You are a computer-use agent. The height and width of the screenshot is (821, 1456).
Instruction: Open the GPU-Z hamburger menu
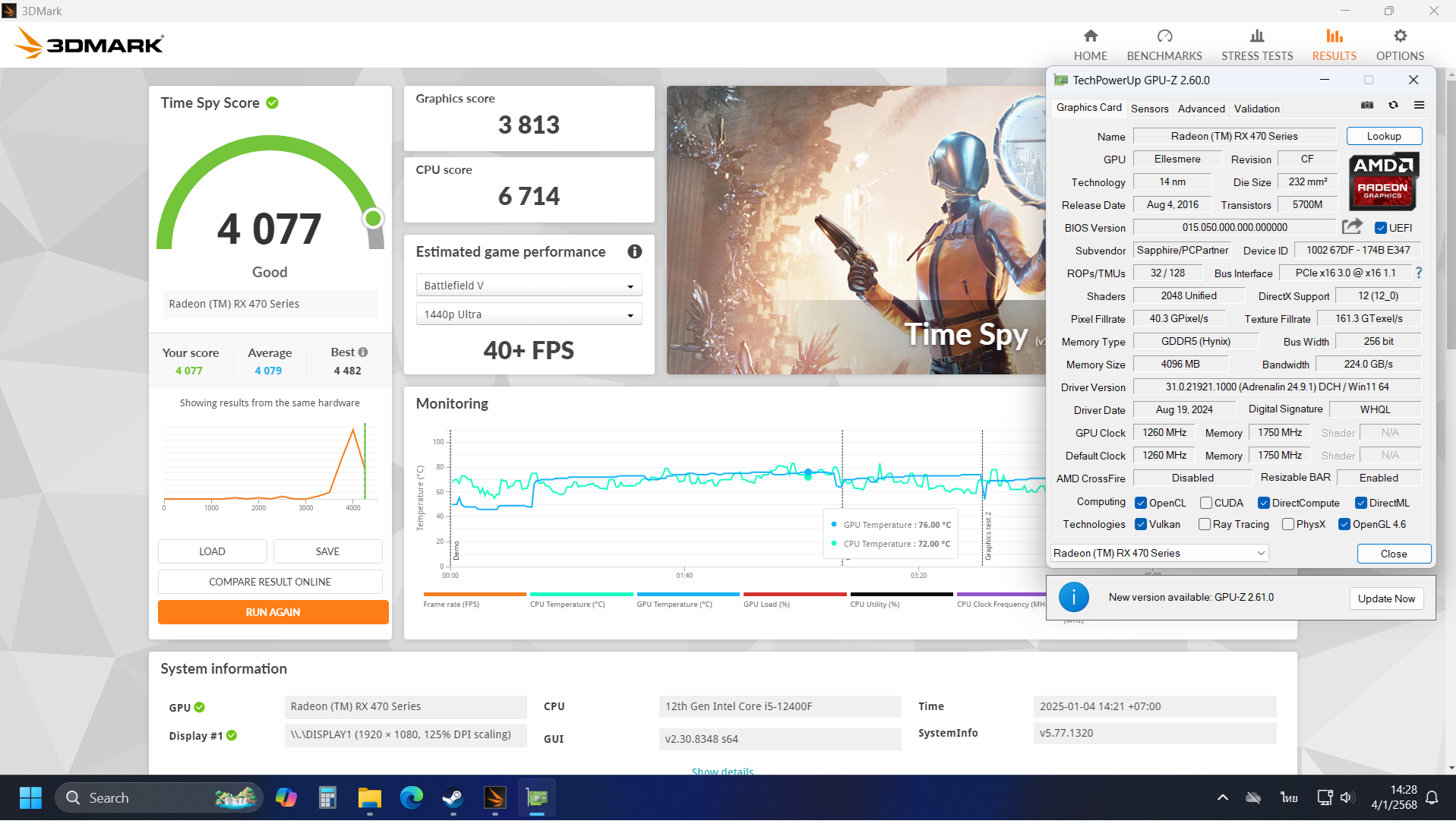[x=1419, y=106]
